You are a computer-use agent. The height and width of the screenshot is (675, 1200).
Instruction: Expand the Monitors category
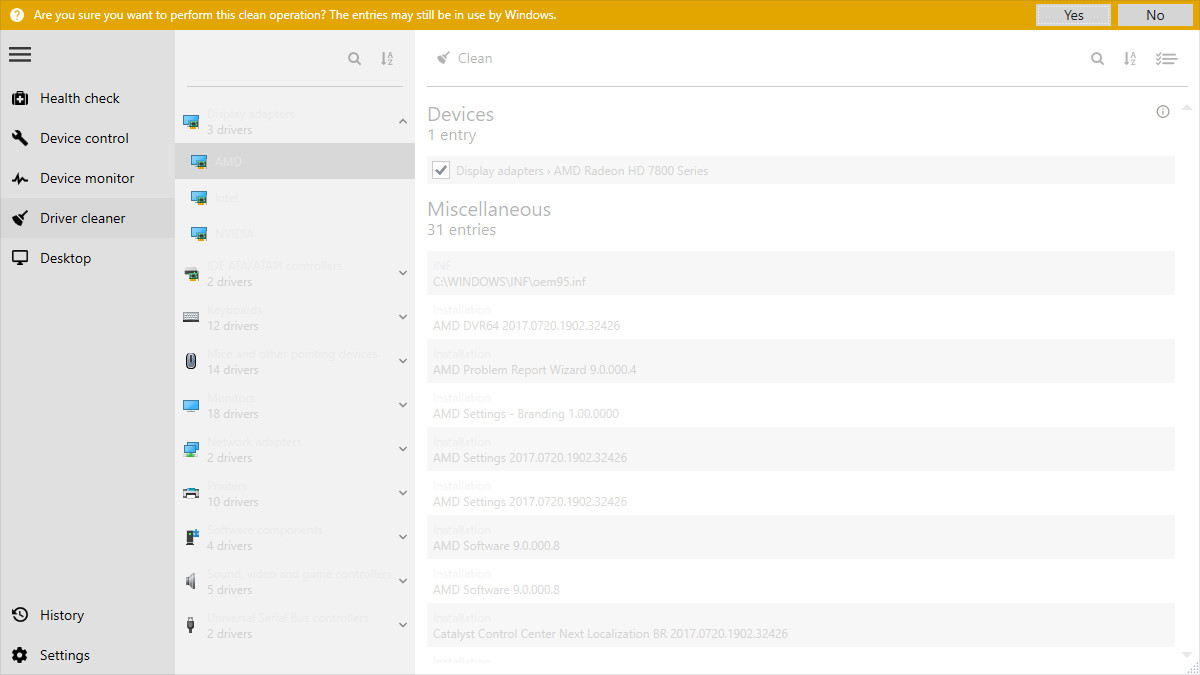click(x=403, y=404)
